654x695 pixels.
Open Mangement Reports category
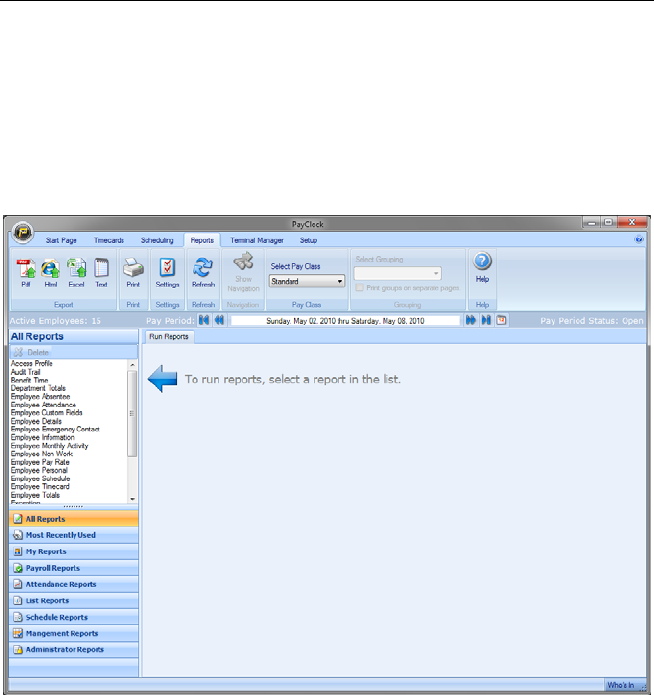coord(74,633)
